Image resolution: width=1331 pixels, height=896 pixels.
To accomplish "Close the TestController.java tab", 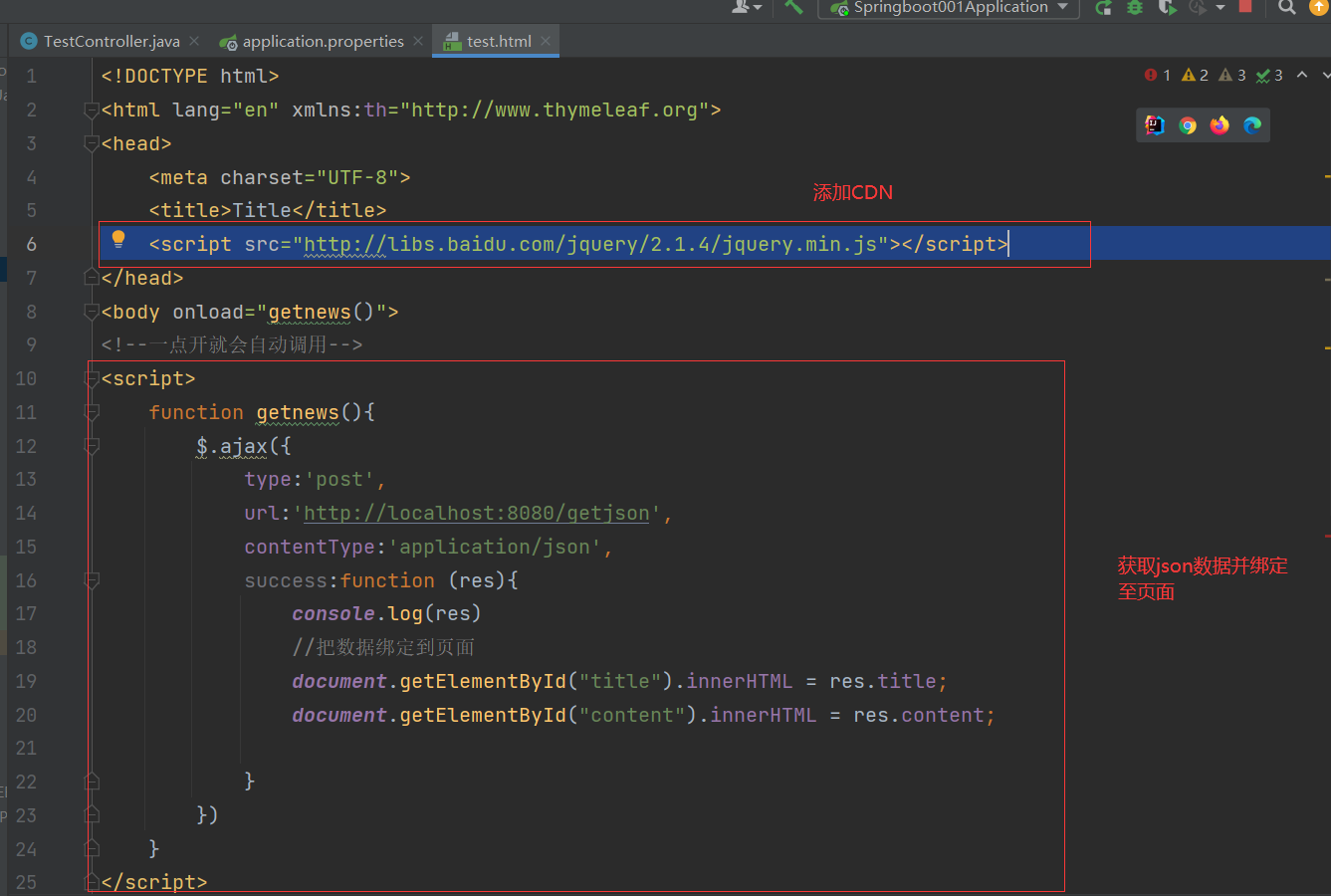I will (x=194, y=41).
